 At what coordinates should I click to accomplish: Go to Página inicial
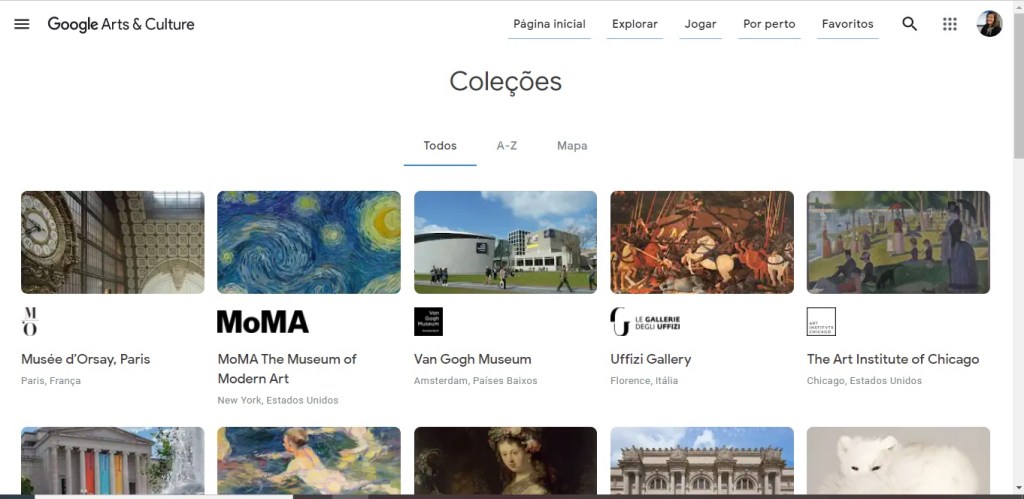click(549, 24)
